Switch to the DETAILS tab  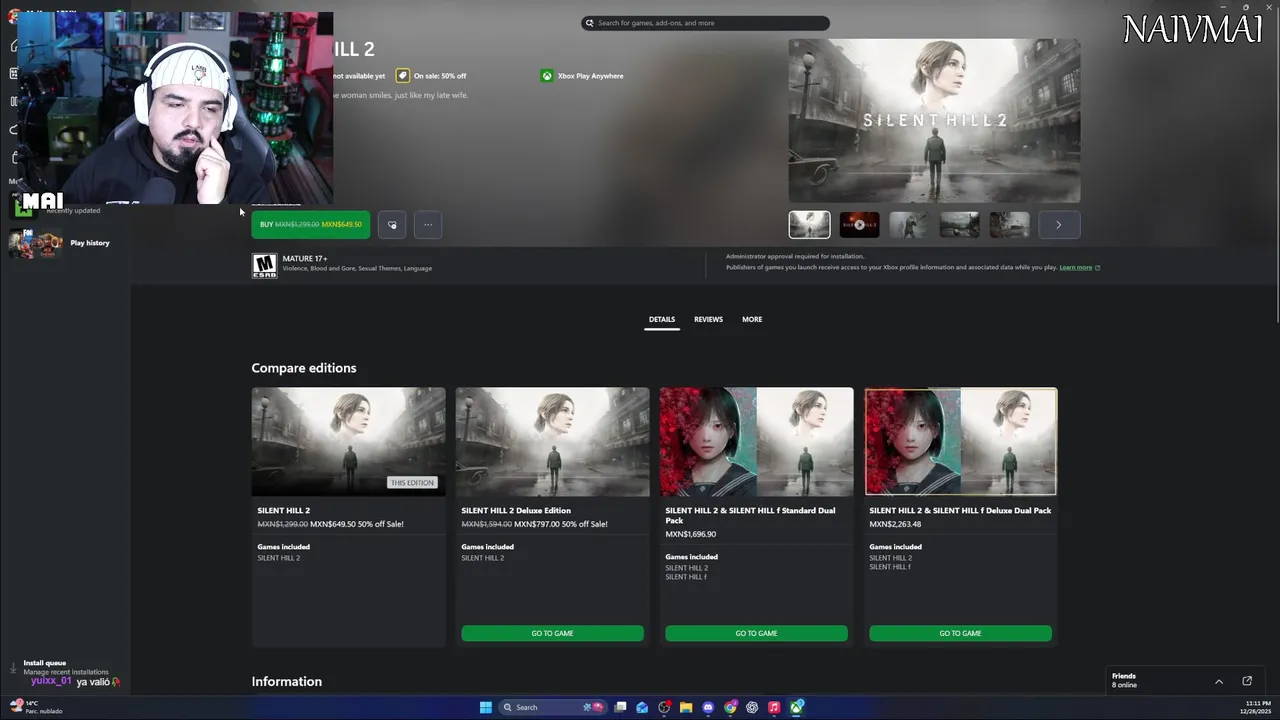pos(662,319)
